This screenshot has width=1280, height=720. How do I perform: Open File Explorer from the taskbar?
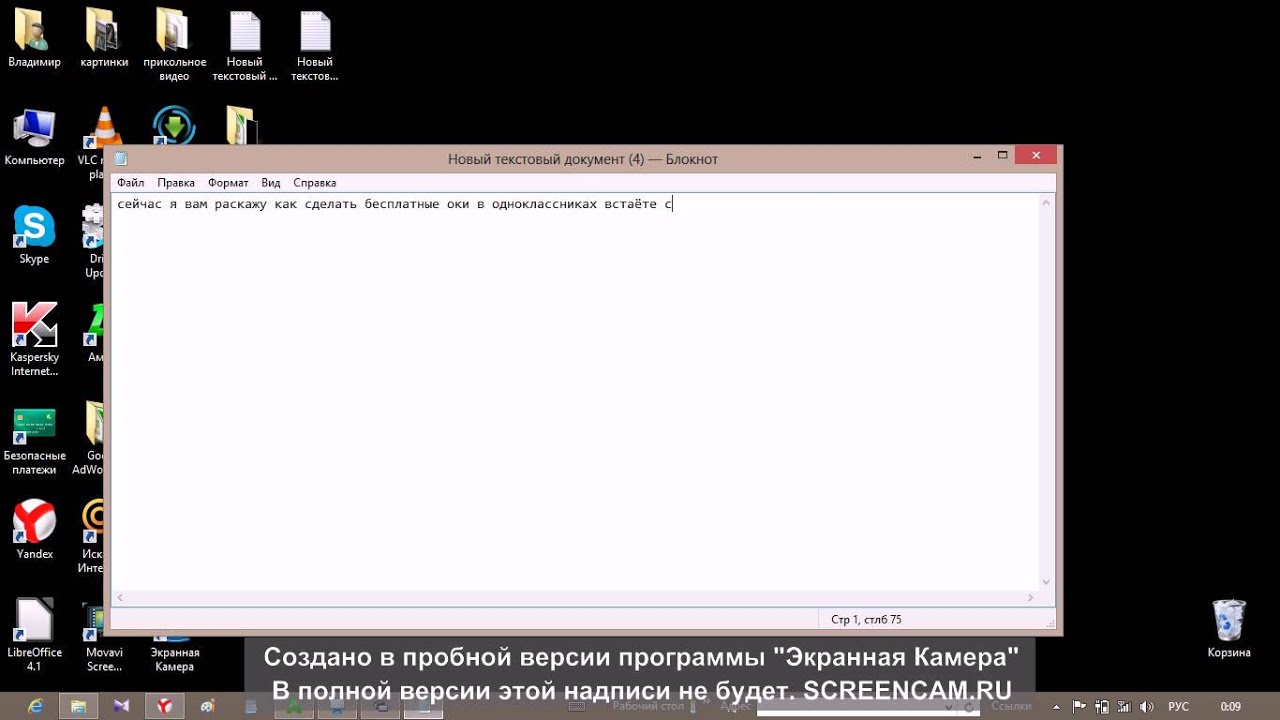[78, 706]
